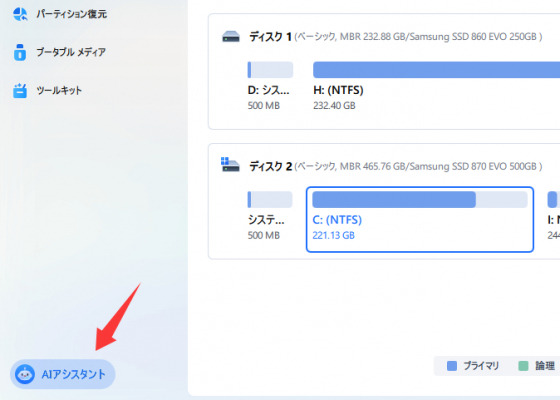Open the パーティション復元 sidebar icon
The height and width of the screenshot is (400, 560).
[20, 14]
